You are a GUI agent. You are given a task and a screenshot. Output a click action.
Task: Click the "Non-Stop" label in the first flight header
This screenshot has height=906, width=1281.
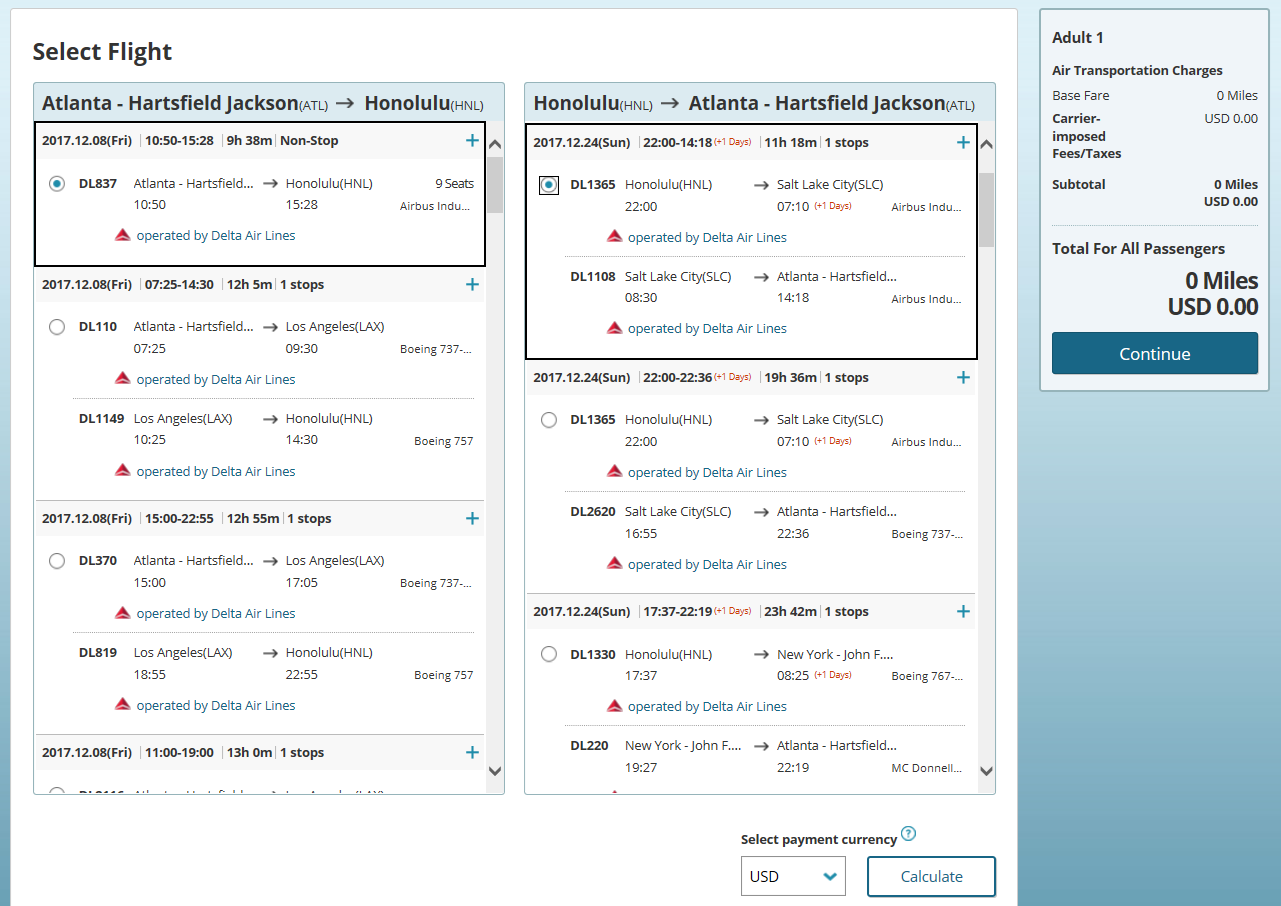309,141
